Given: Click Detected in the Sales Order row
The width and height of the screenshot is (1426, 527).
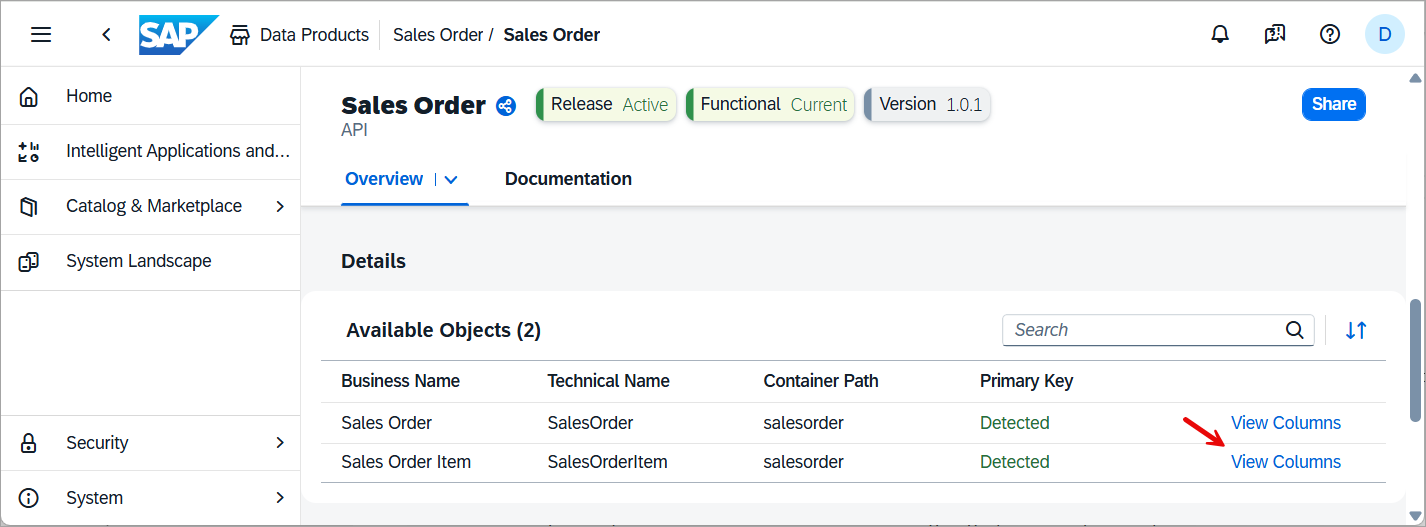Looking at the screenshot, I should tap(1014, 423).
